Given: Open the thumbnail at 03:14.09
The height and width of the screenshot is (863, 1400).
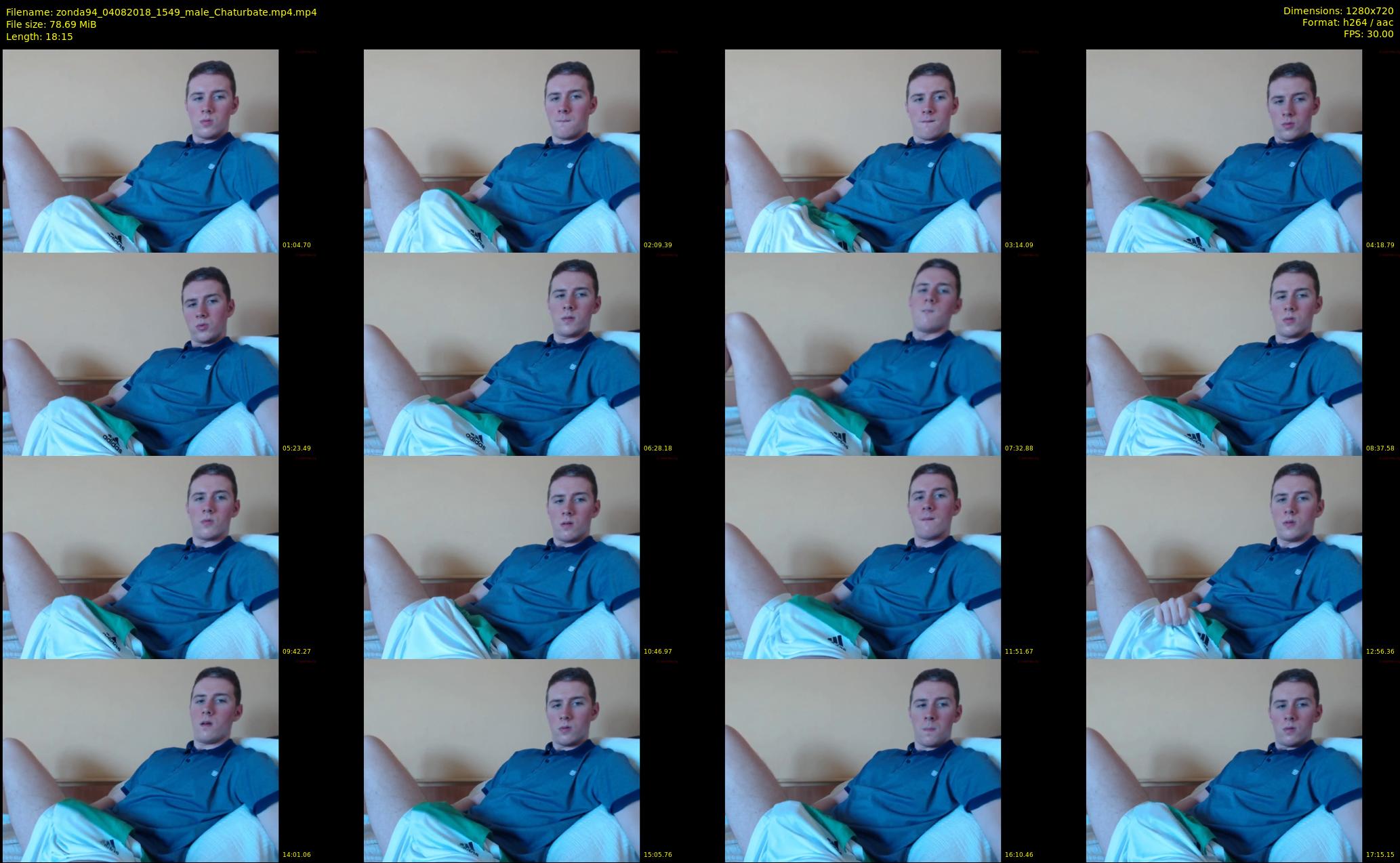Looking at the screenshot, I should point(863,150).
